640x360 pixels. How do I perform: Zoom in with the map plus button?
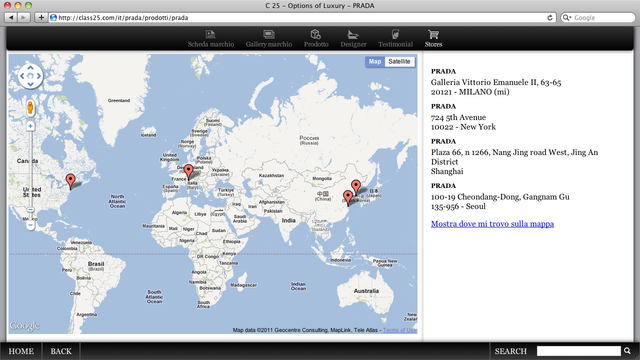31,126
